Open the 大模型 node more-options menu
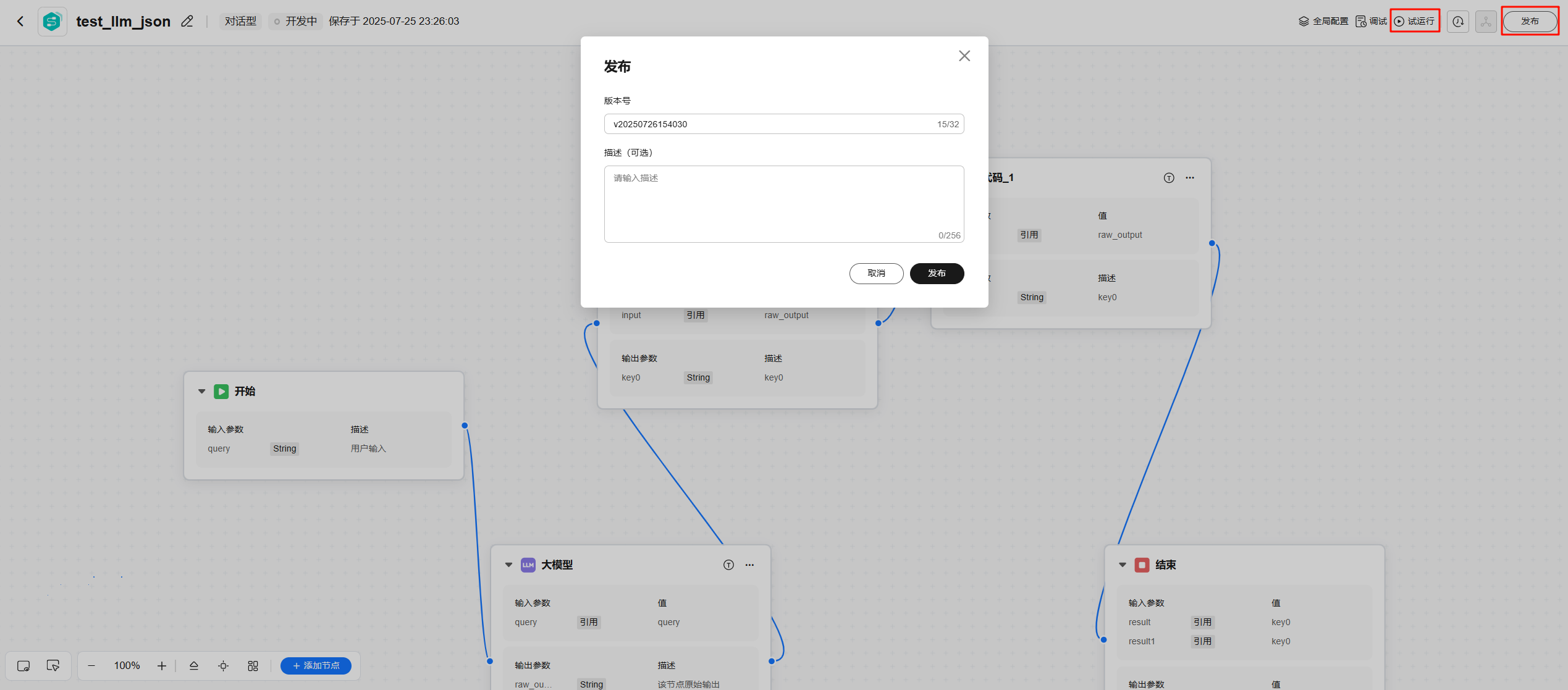 pos(749,565)
